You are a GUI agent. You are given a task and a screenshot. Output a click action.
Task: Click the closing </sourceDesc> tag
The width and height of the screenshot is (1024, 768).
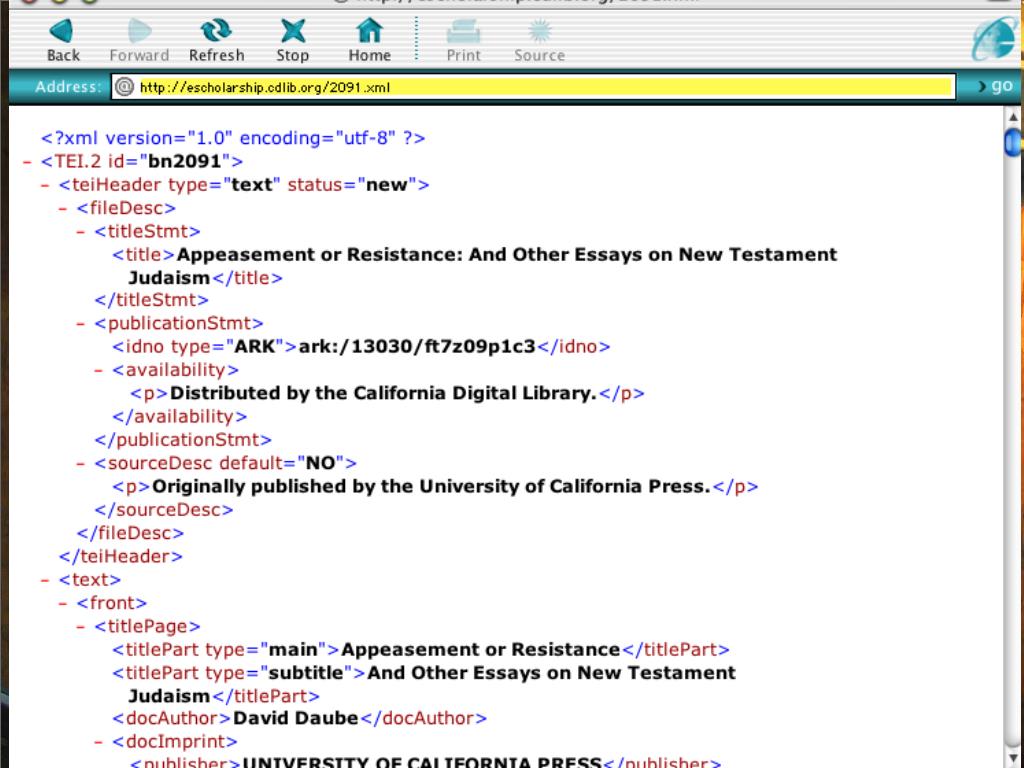(163, 509)
